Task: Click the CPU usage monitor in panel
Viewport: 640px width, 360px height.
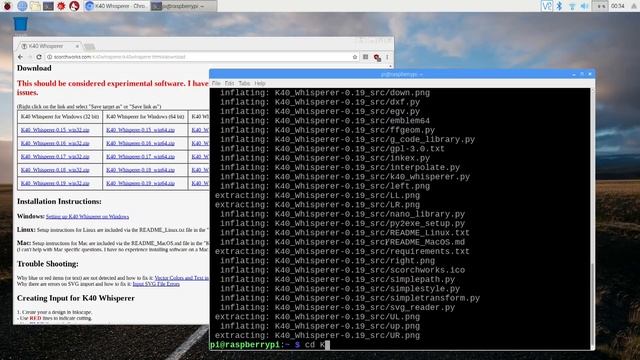Action: tap(600, 6)
